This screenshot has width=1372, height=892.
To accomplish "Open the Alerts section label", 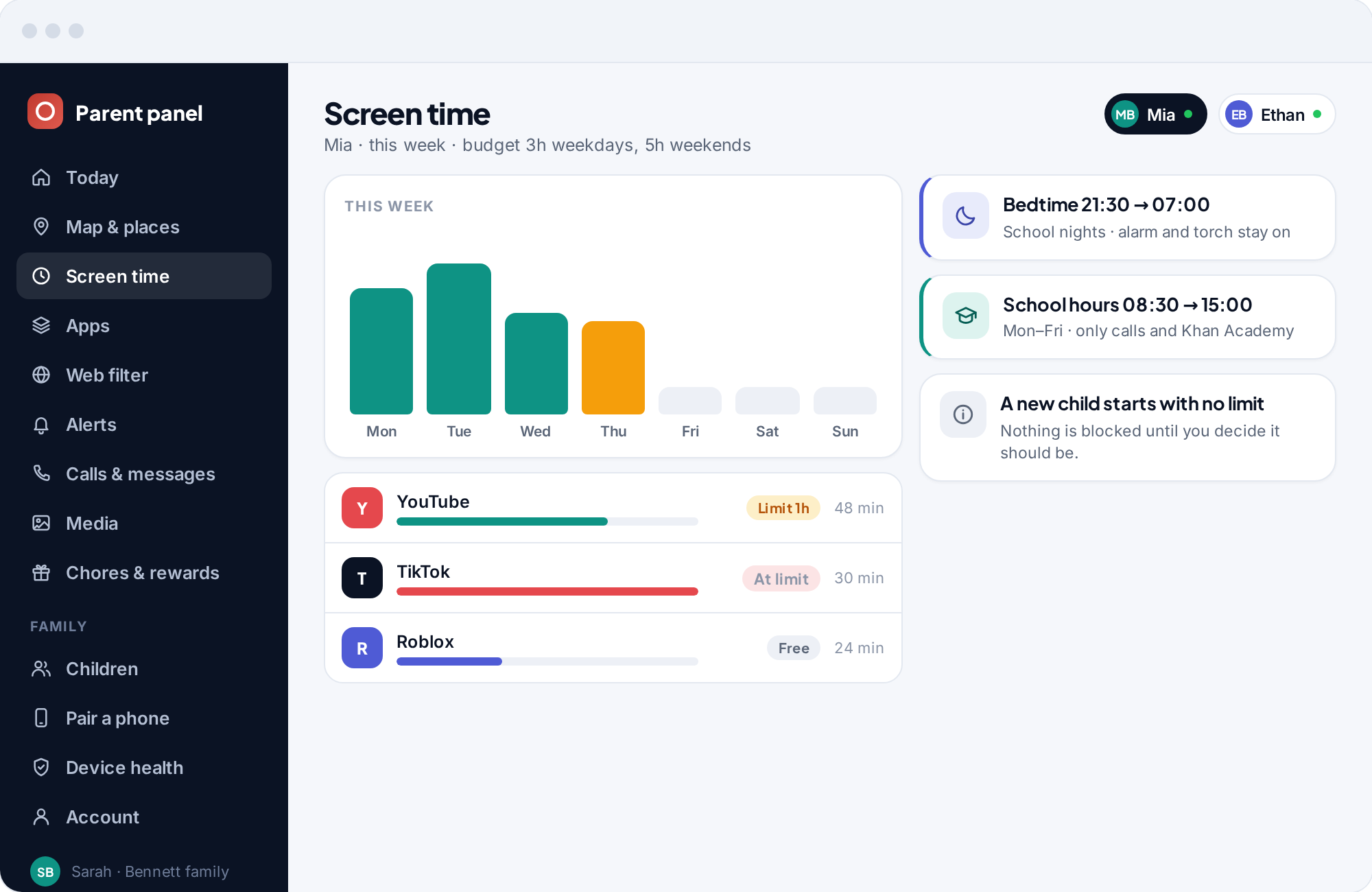I will (x=91, y=425).
